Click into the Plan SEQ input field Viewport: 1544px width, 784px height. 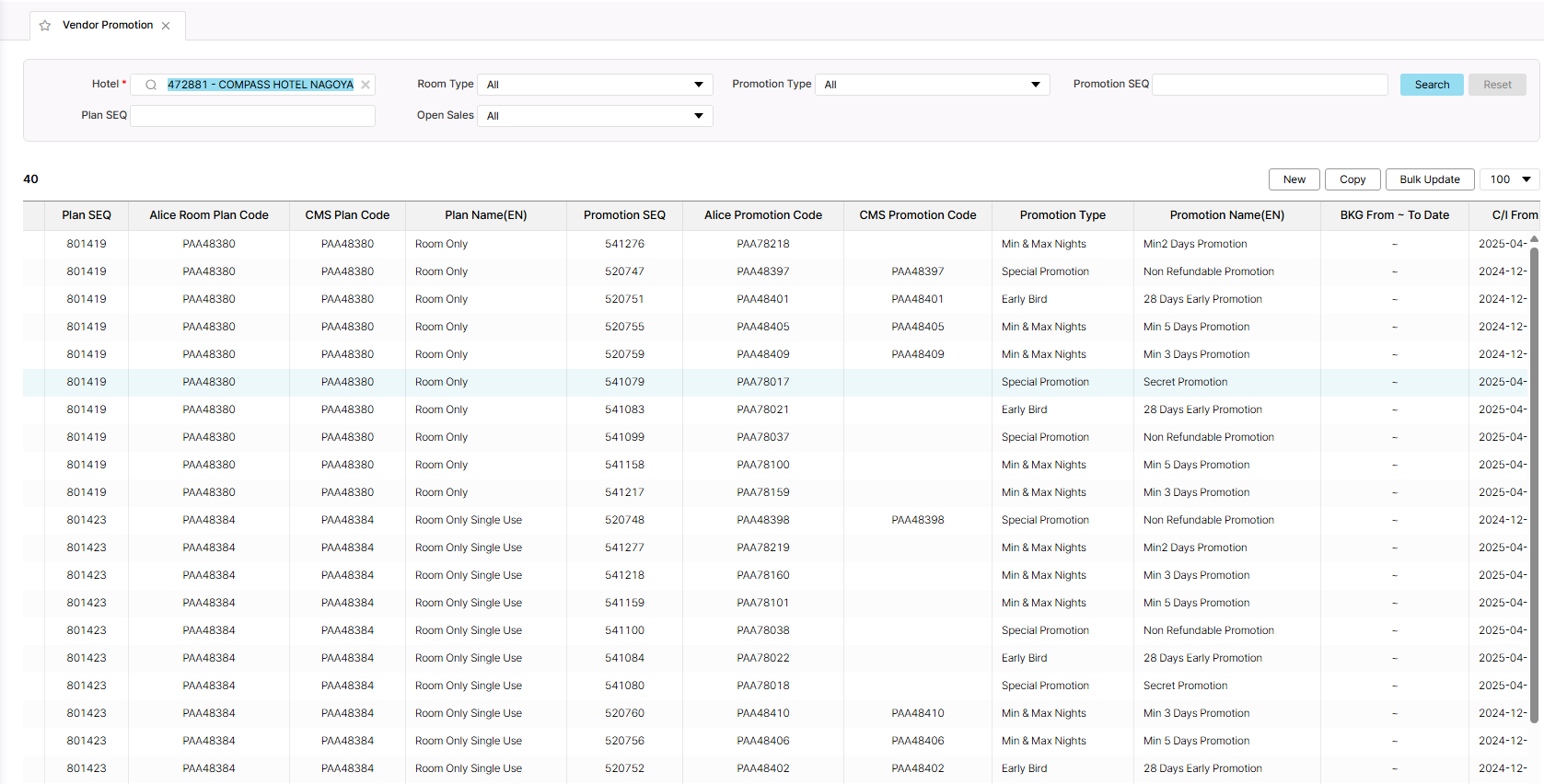(253, 116)
